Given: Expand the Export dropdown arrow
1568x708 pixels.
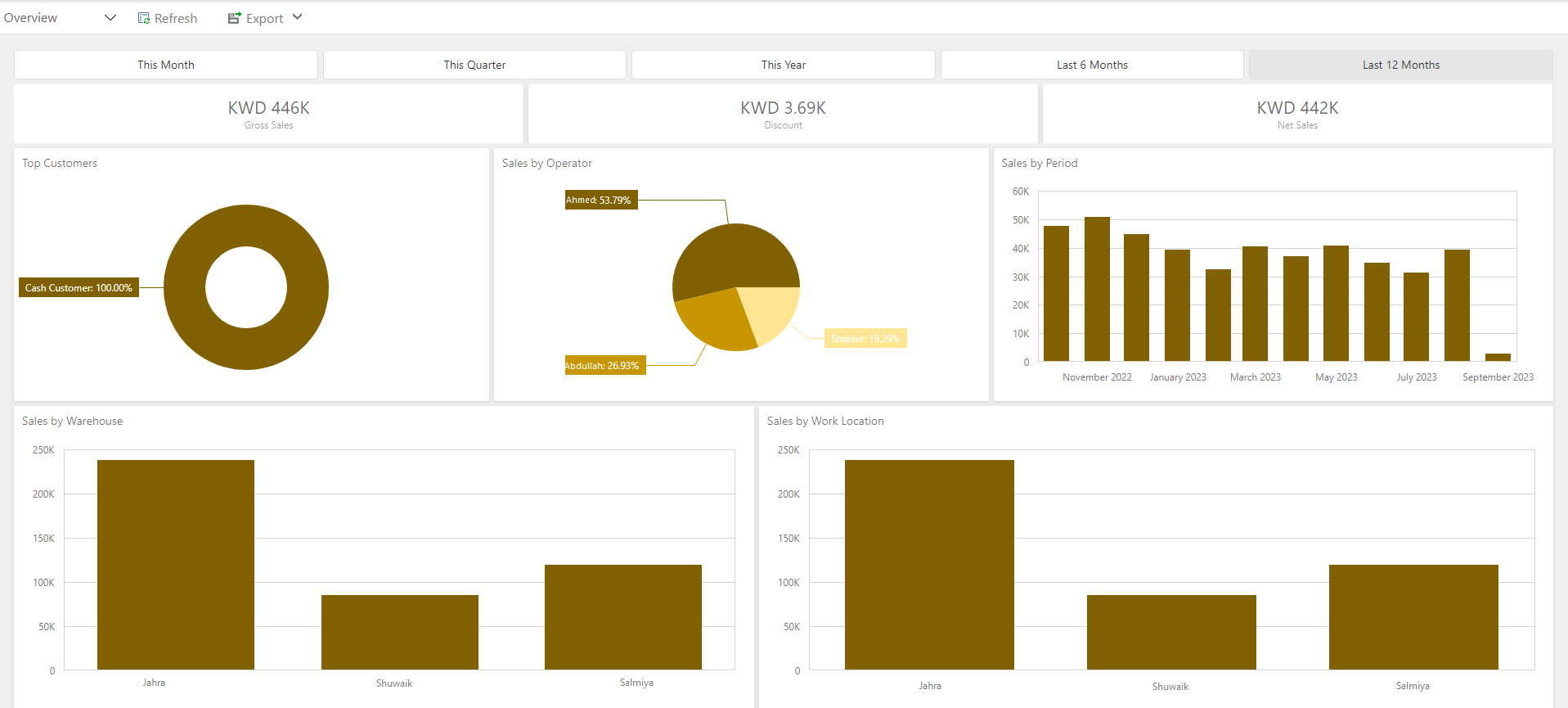Looking at the screenshot, I should point(298,17).
